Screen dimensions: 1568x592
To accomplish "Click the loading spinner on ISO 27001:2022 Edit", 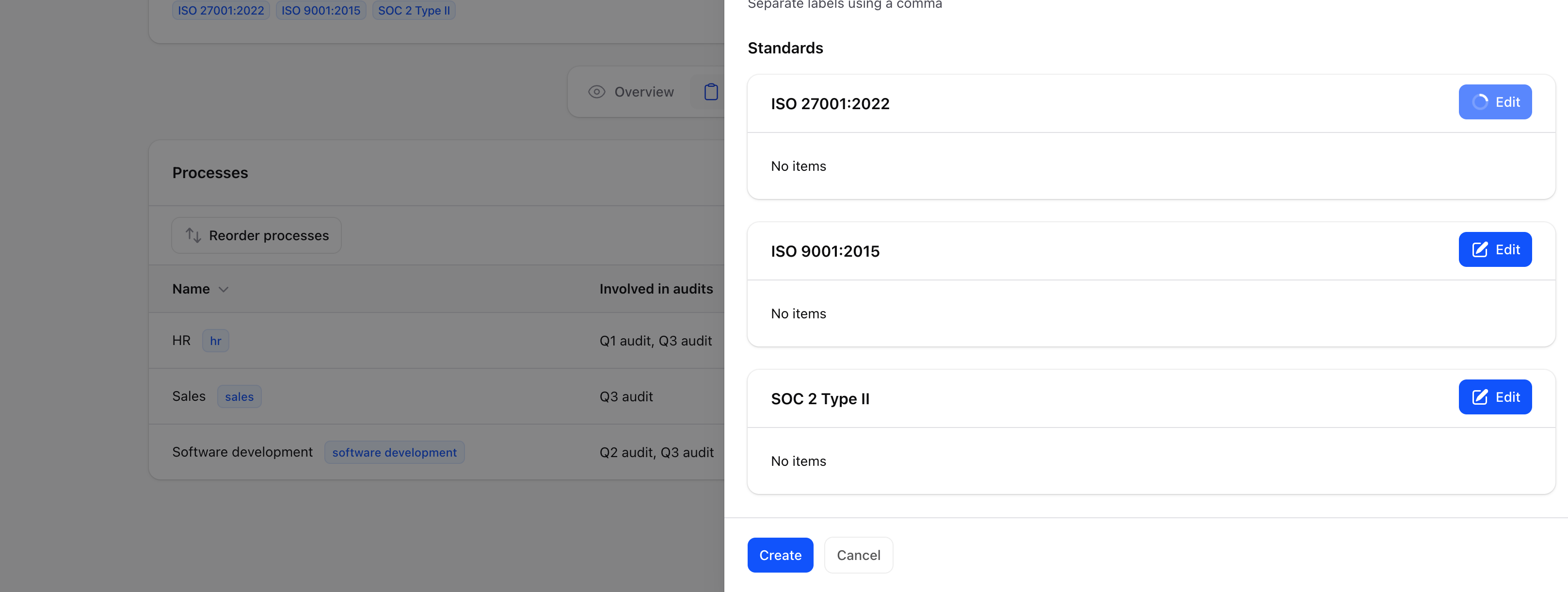I will 1480,102.
